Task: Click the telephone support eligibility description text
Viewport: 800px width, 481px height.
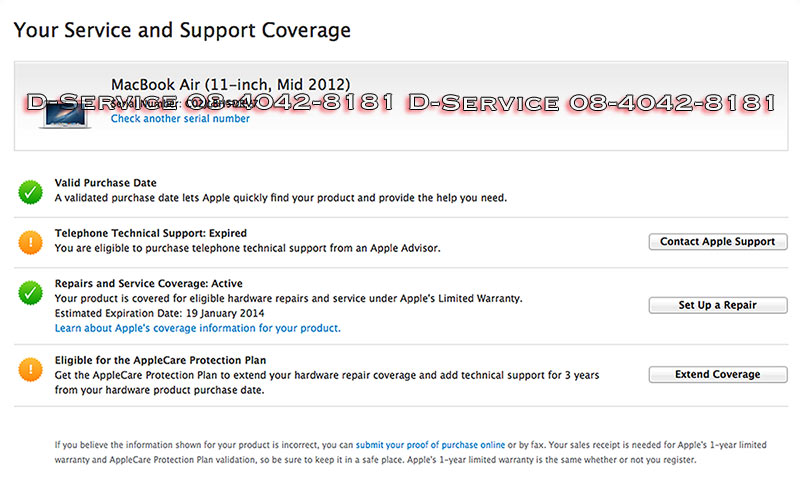Action: pos(247,248)
